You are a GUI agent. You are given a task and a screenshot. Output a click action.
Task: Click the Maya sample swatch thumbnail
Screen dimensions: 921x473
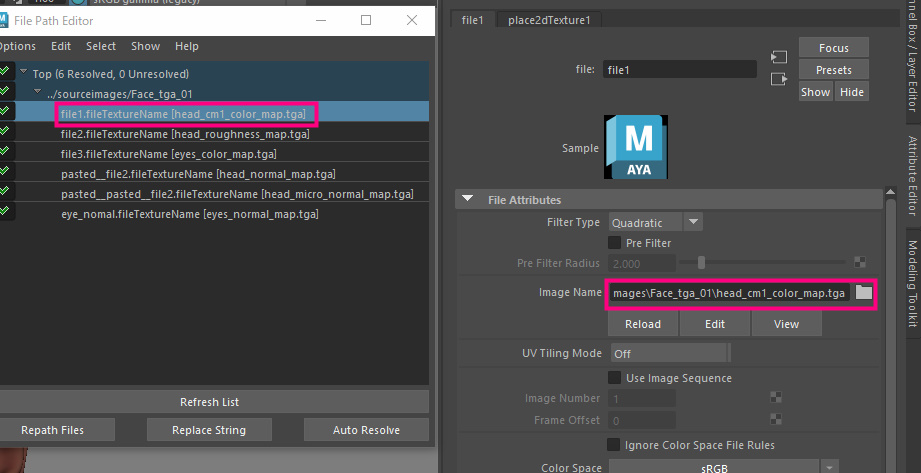pos(636,147)
